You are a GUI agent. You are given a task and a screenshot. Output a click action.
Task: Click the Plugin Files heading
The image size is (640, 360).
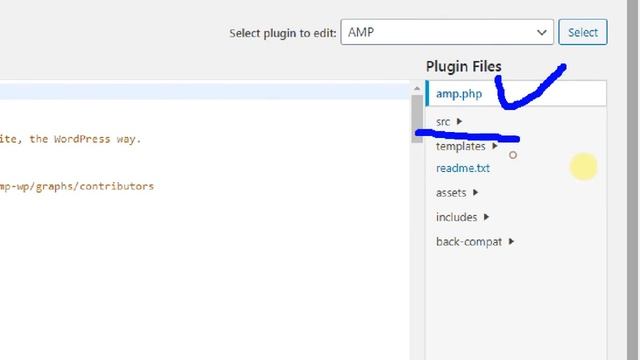pyautogui.click(x=464, y=66)
